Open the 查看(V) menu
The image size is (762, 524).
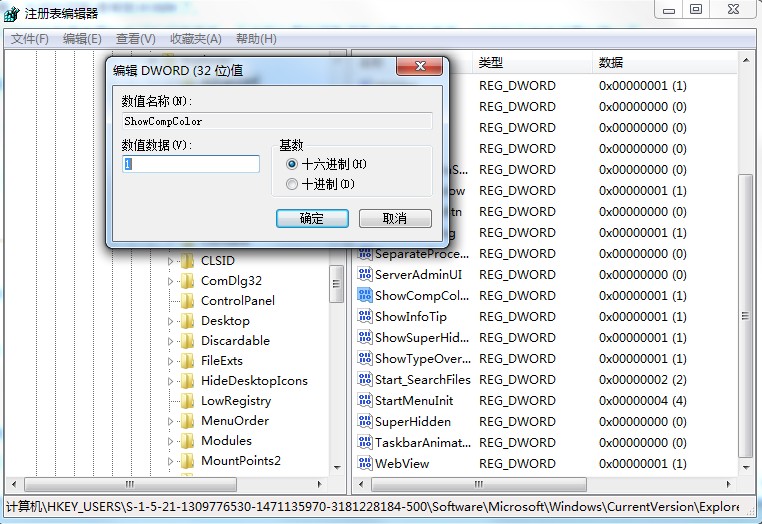pos(136,39)
